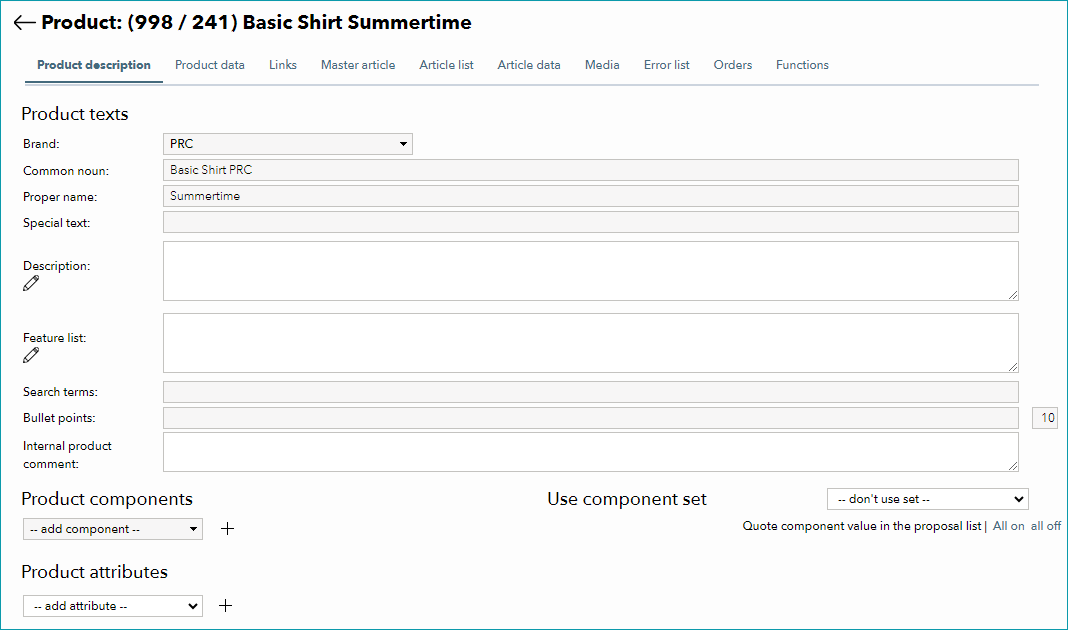Open the Orders tab

point(733,65)
